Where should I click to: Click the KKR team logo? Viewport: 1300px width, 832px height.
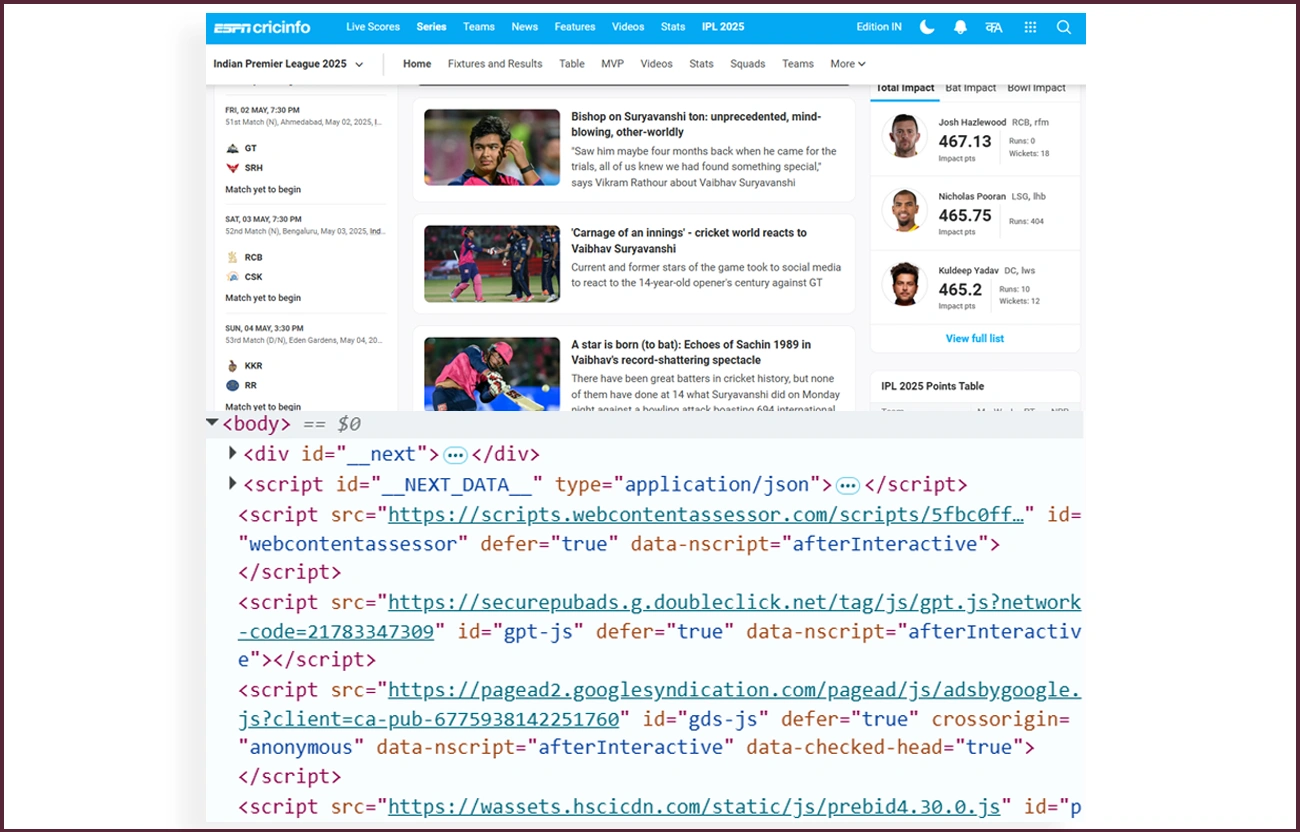233,366
